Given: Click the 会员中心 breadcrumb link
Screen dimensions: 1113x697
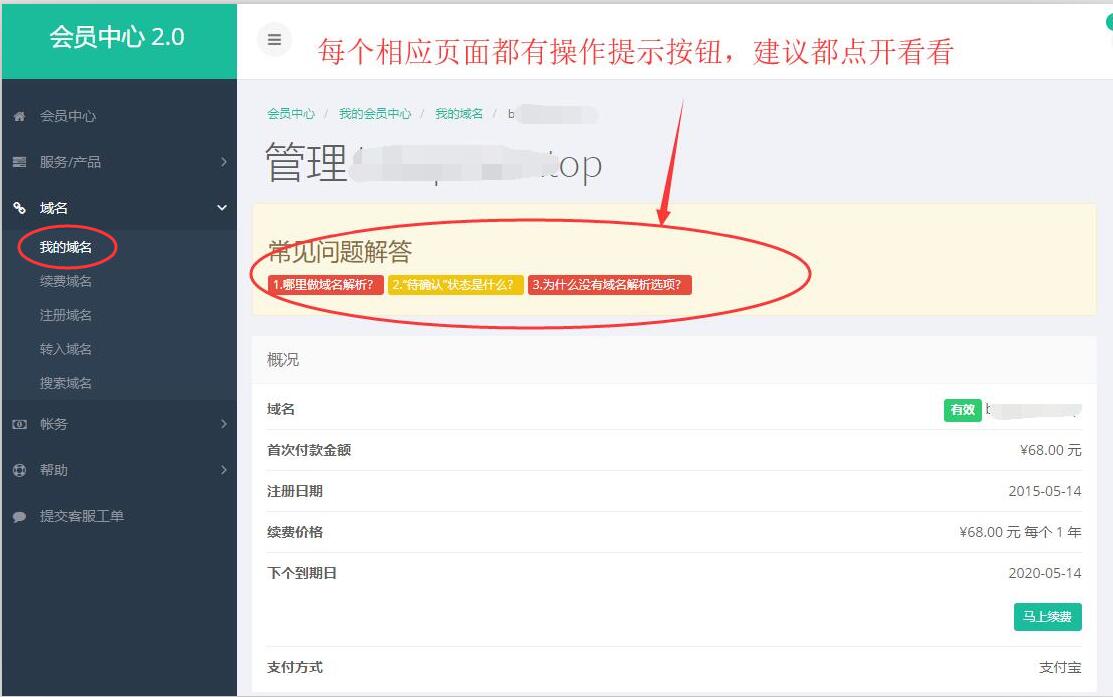Looking at the screenshot, I should [x=291, y=114].
